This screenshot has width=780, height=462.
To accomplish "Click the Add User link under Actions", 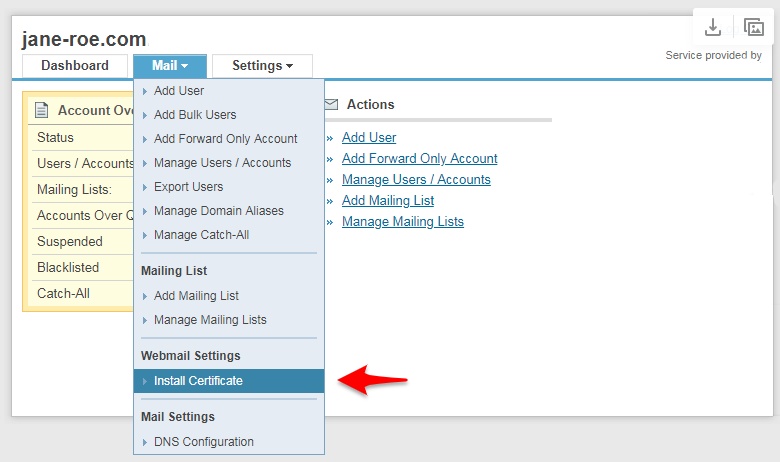I will (x=369, y=138).
